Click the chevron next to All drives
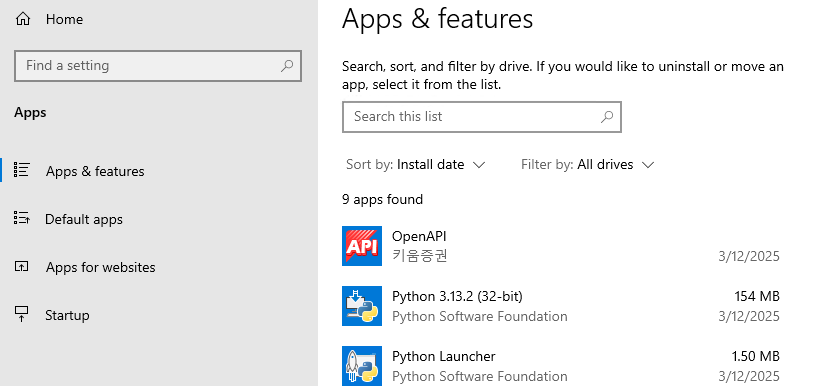Viewport: 833px width, 386px height. click(648, 165)
